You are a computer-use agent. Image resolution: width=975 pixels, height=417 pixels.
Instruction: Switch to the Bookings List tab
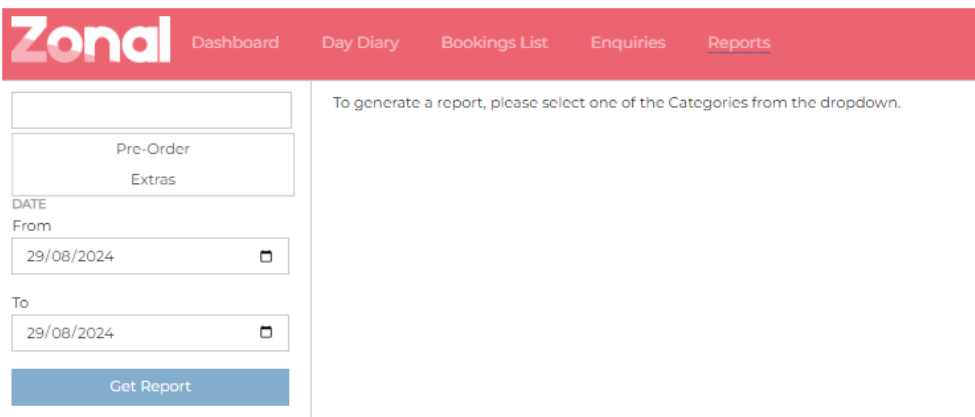(494, 43)
